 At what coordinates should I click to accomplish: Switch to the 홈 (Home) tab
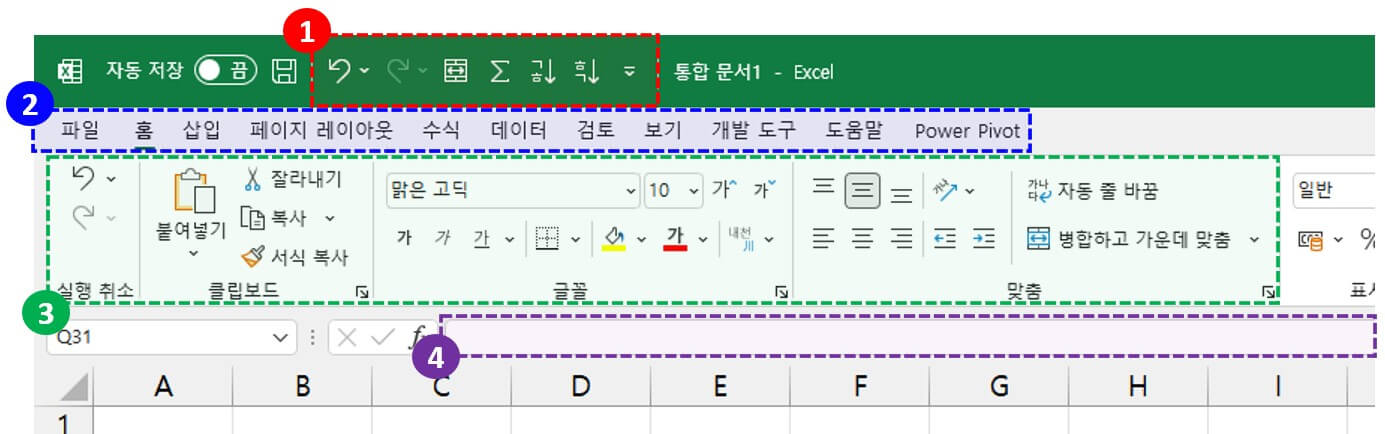[x=144, y=130]
